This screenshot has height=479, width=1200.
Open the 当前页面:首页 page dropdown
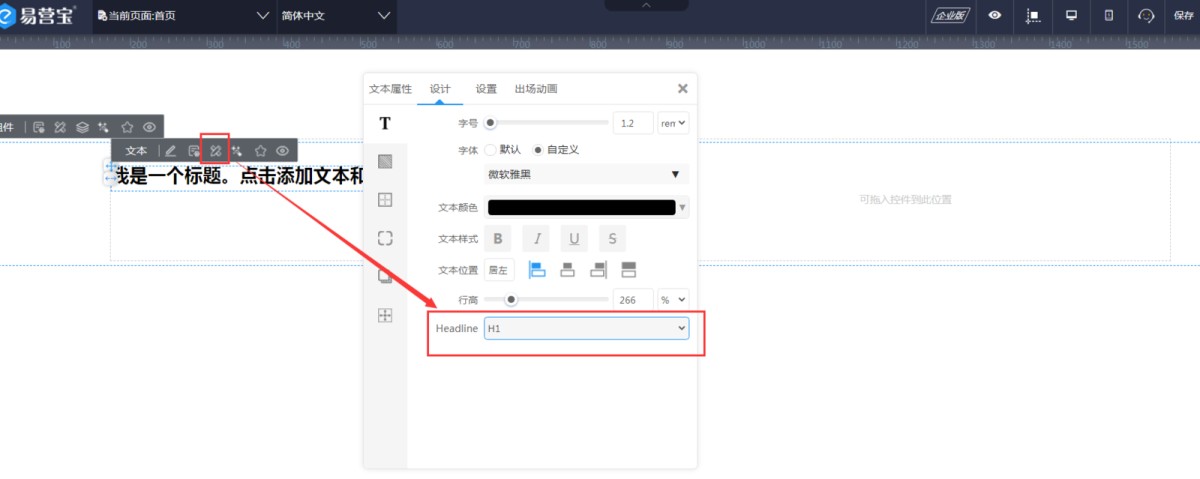click(x=184, y=16)
